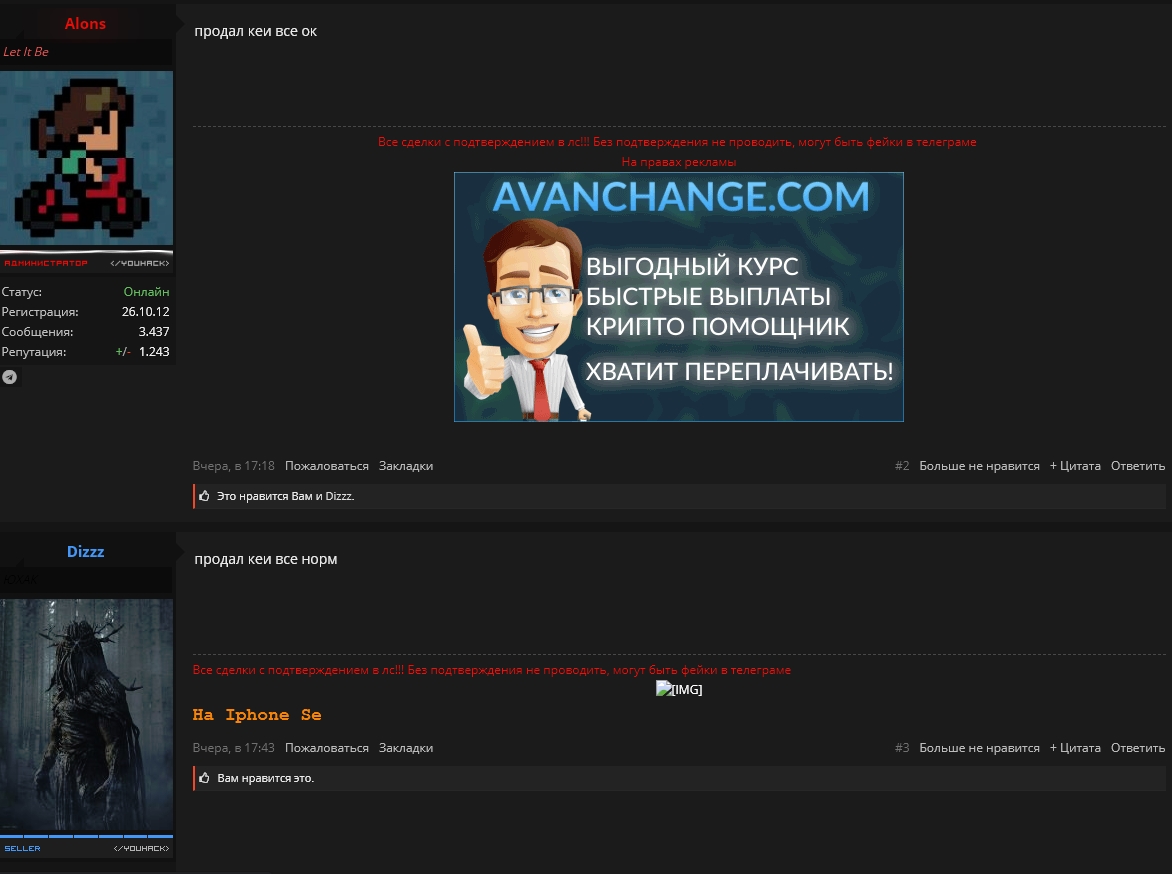Open Alons' message count 3.437
1172x874 pixels.
point(154,331)
